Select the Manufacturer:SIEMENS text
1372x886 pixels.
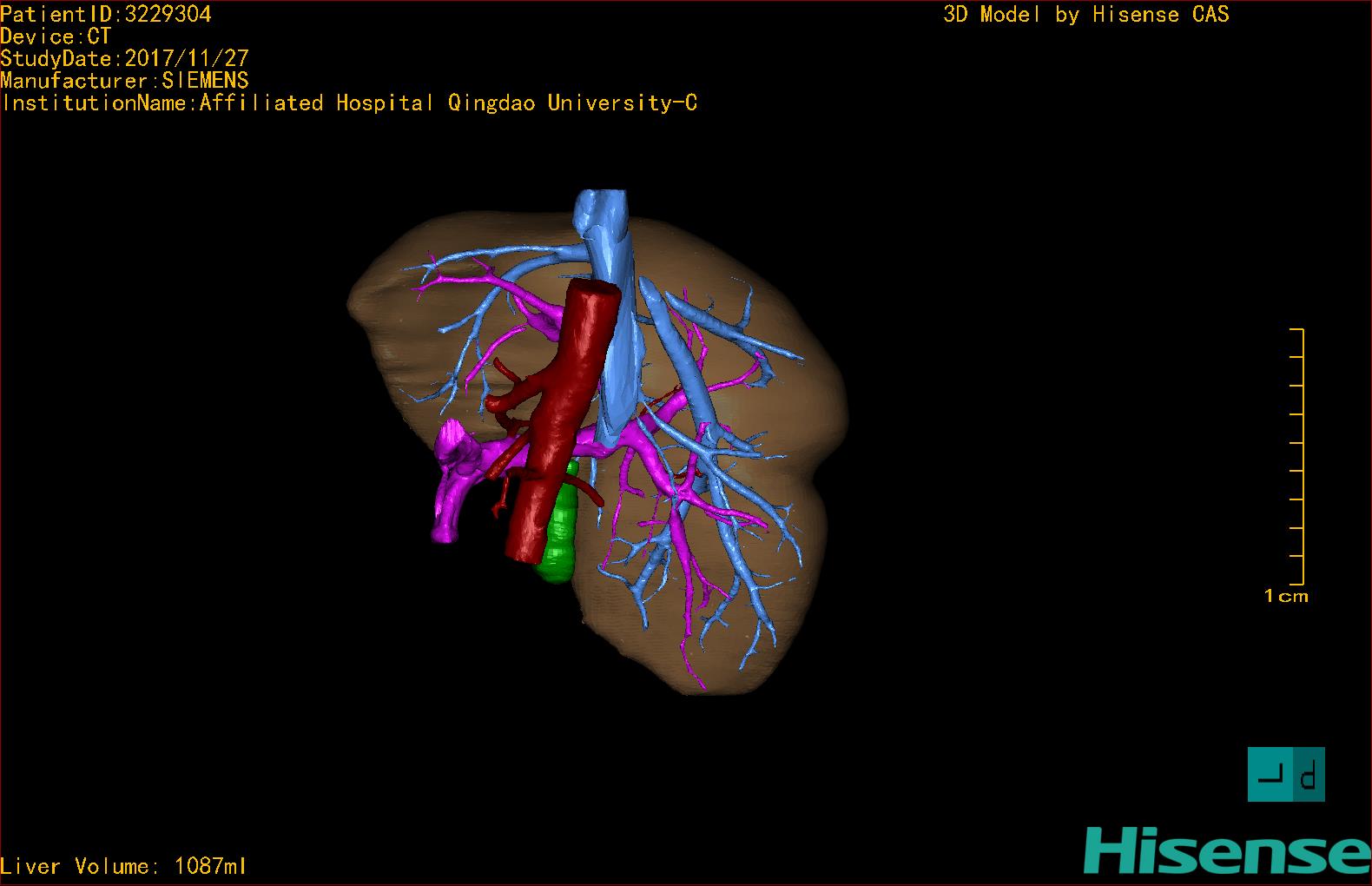tap(125, 81)
